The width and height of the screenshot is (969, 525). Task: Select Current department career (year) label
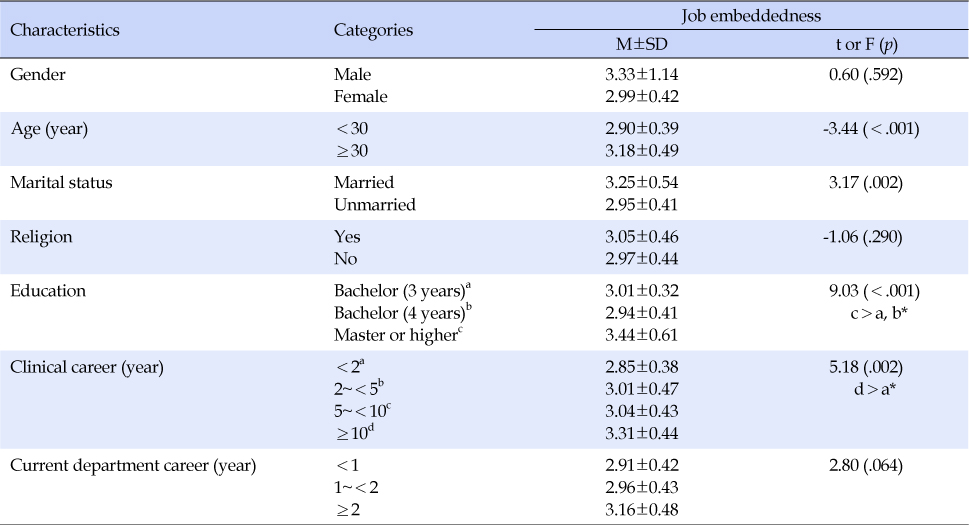133,464
